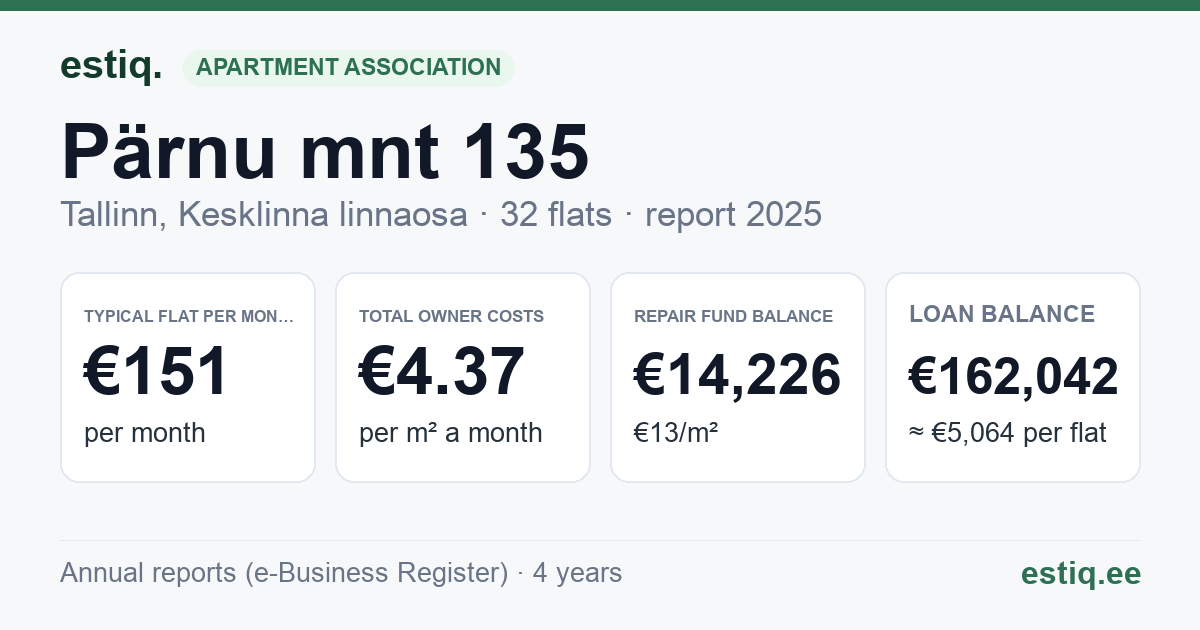Select the APARTMENT ASSOCIATION badge
The image size is (1200, 630).
[348, 67]
